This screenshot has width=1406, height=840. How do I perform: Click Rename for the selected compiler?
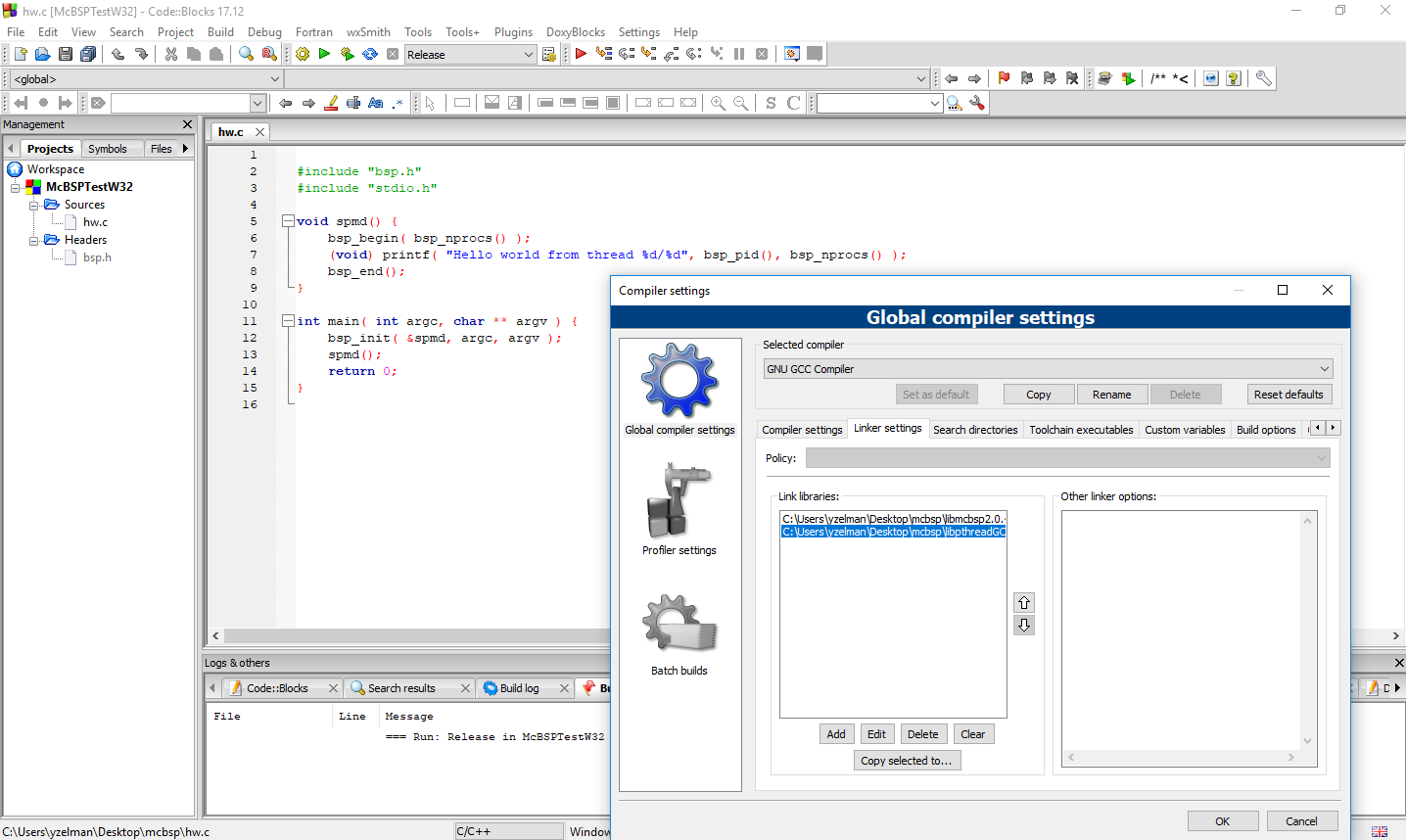[x=1111, y=395]
